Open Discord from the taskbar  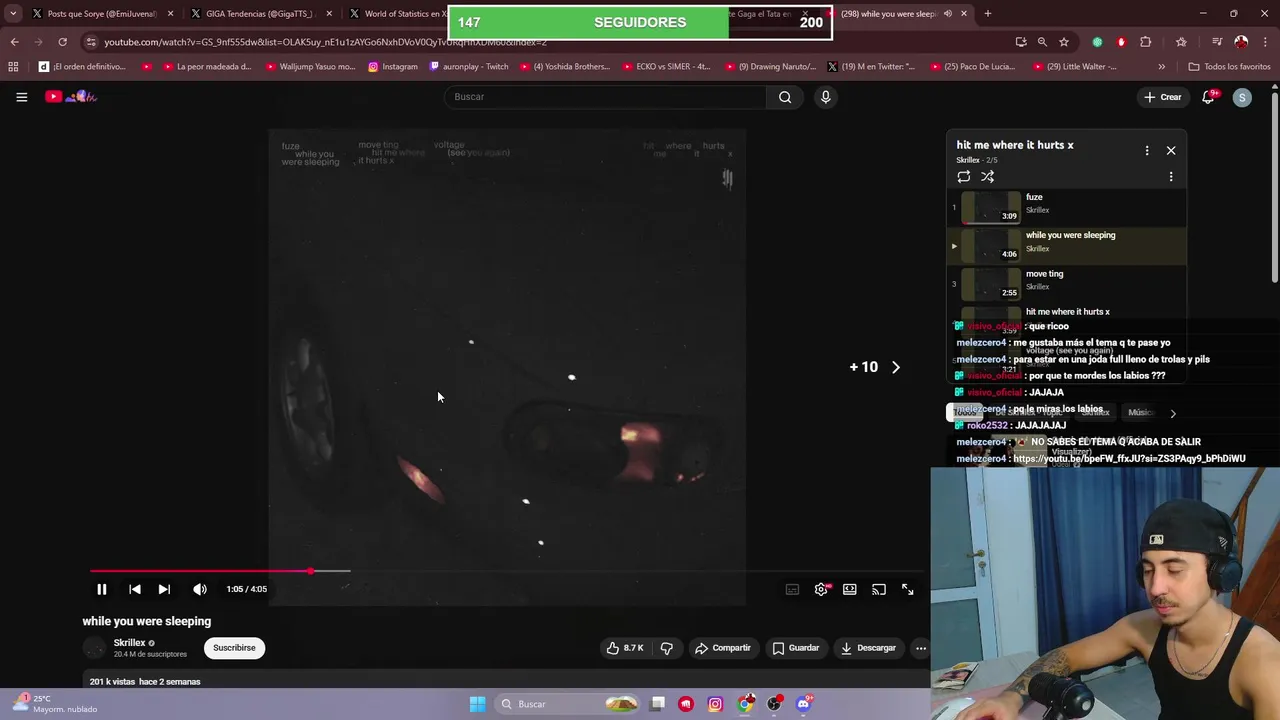[x=803, y=704]
